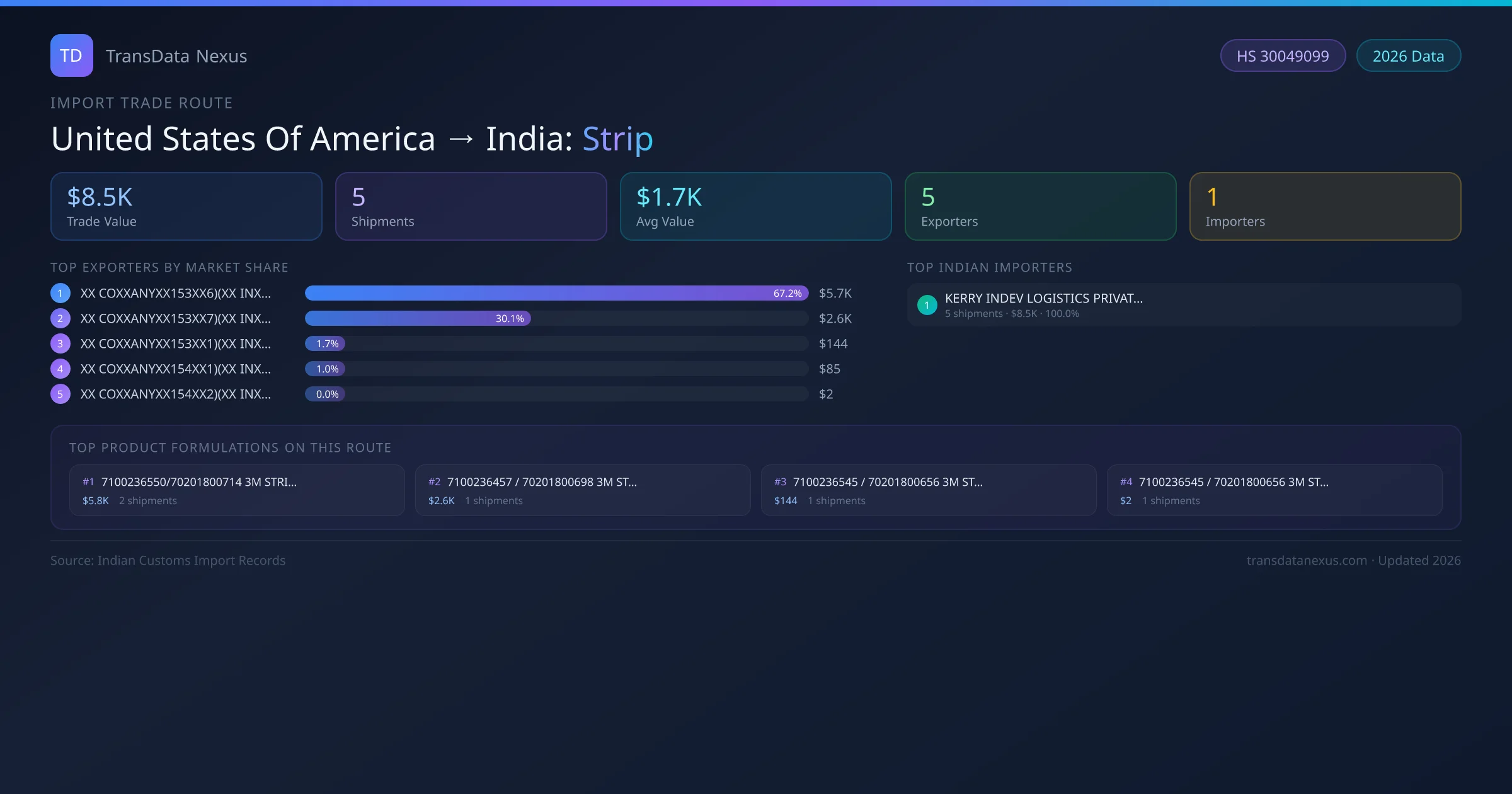Screen dimensions: 1512x794
Task: Select the rank 3 exporter badge
Action: pyautogui.click(x=60, y=343)
